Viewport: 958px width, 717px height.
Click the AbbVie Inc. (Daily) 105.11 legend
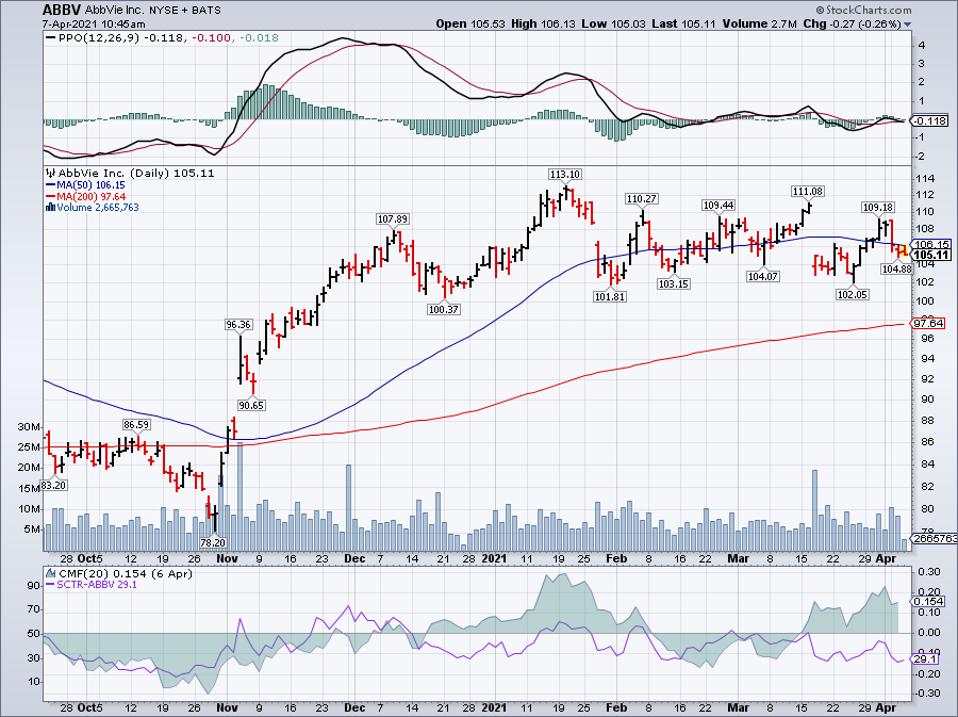(136, 173)
